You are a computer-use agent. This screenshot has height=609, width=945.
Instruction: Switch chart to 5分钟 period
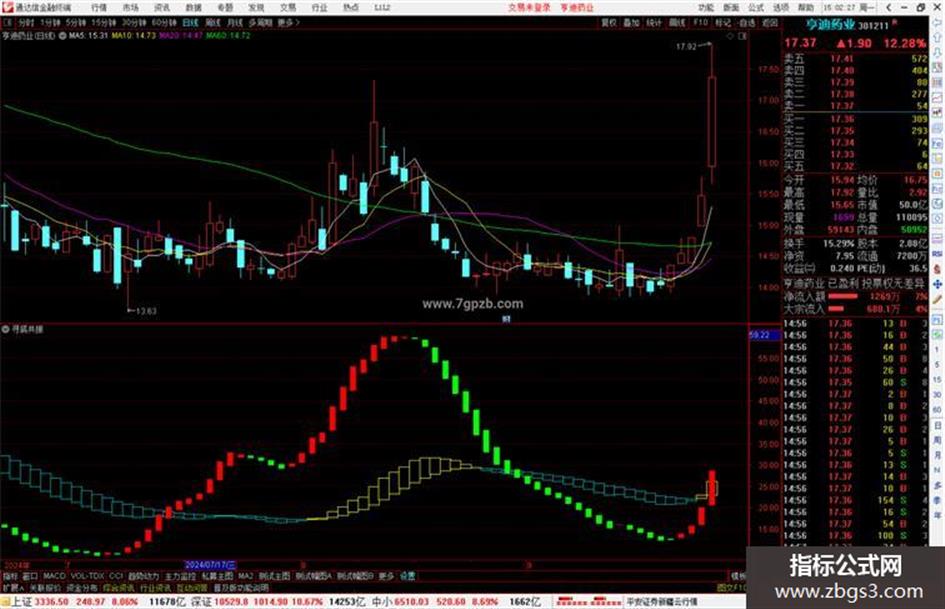tap(76, 22)
